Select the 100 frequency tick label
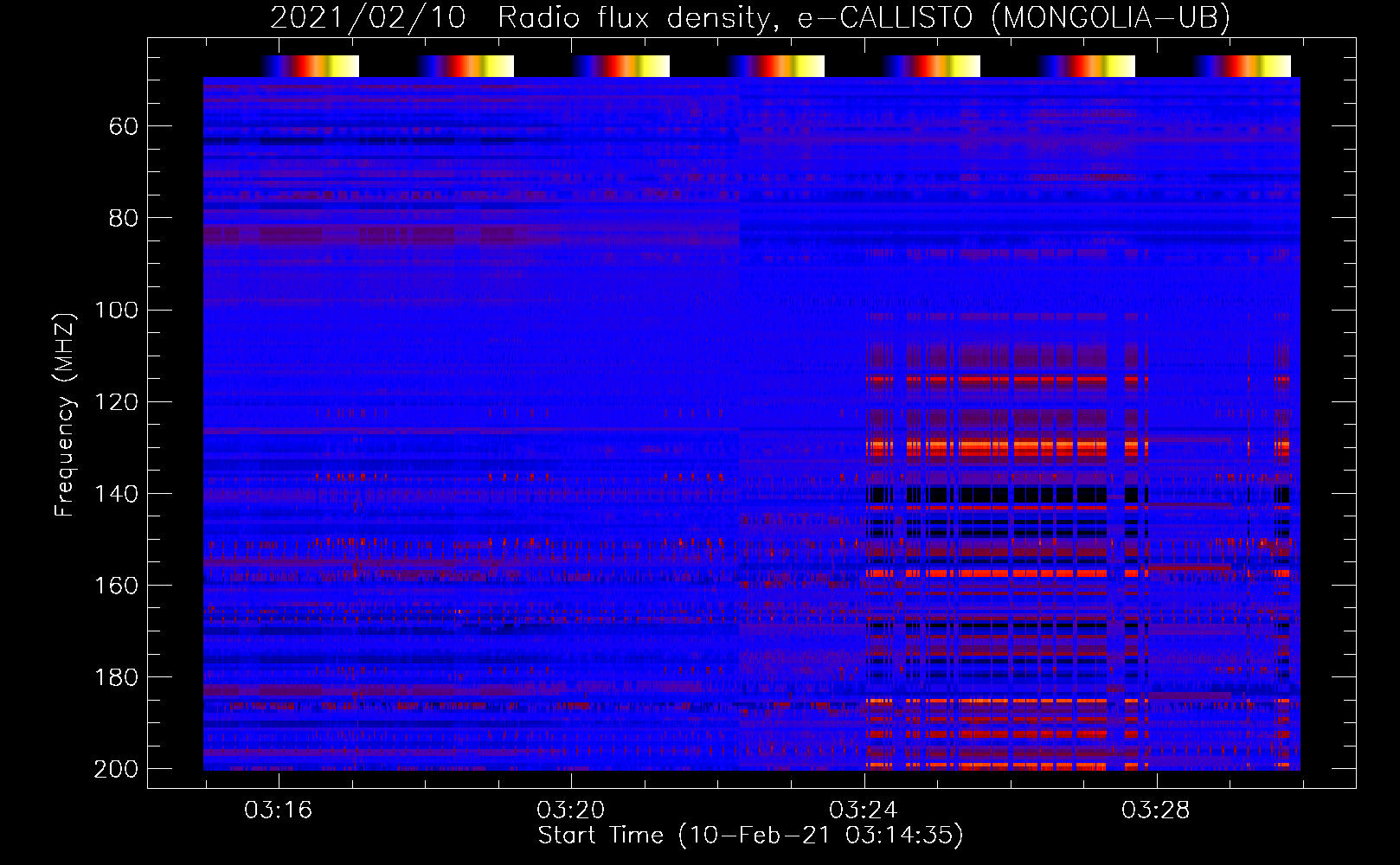Screen dimensions: 1400x865 116,311
